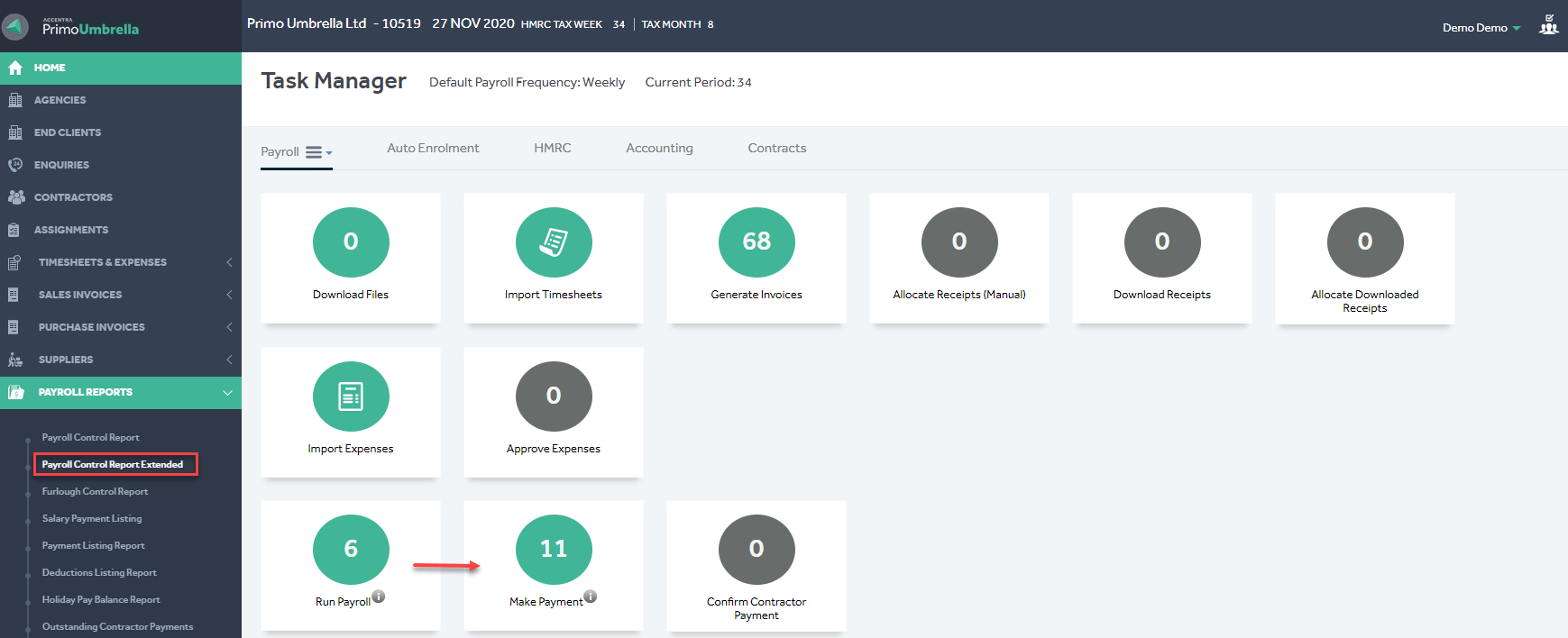Viewport: 1568px width, 638px height.
Task: Click the Import Expenses document icon
Action: point(351,396)
